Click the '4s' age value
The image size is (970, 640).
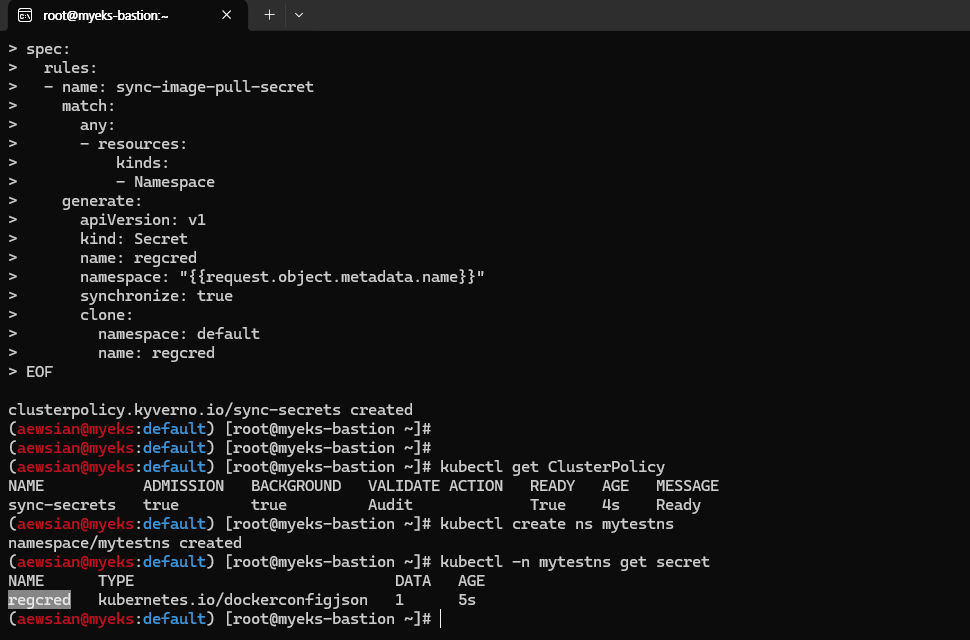coord(611,505)
